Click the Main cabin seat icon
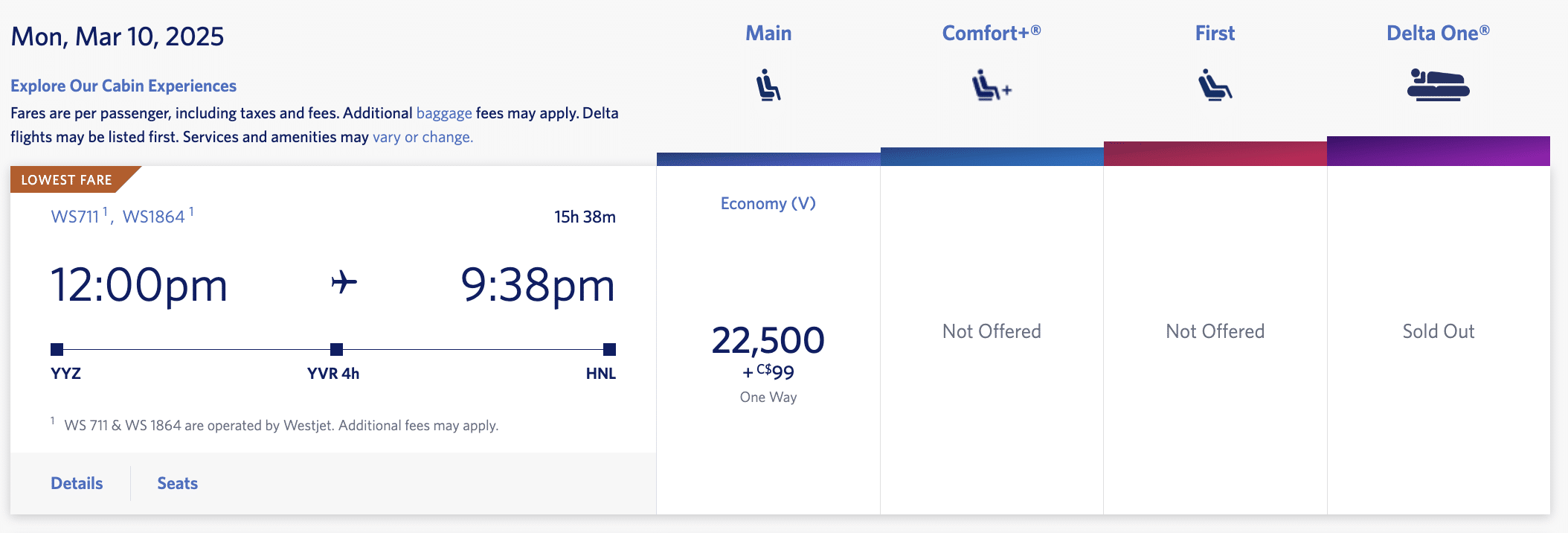The height and width of the screenshot is (533, 1568). 768,85
